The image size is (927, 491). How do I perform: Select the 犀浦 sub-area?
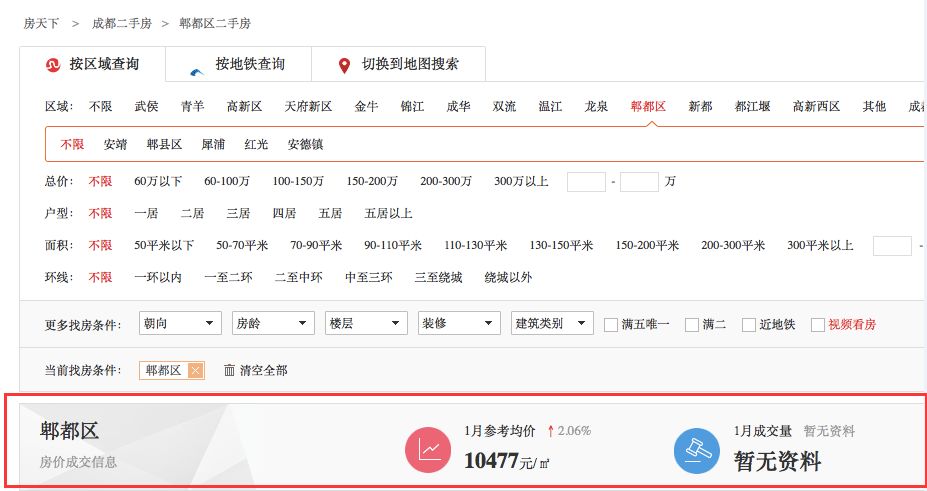pyautogui.click(x=213, y=144)
